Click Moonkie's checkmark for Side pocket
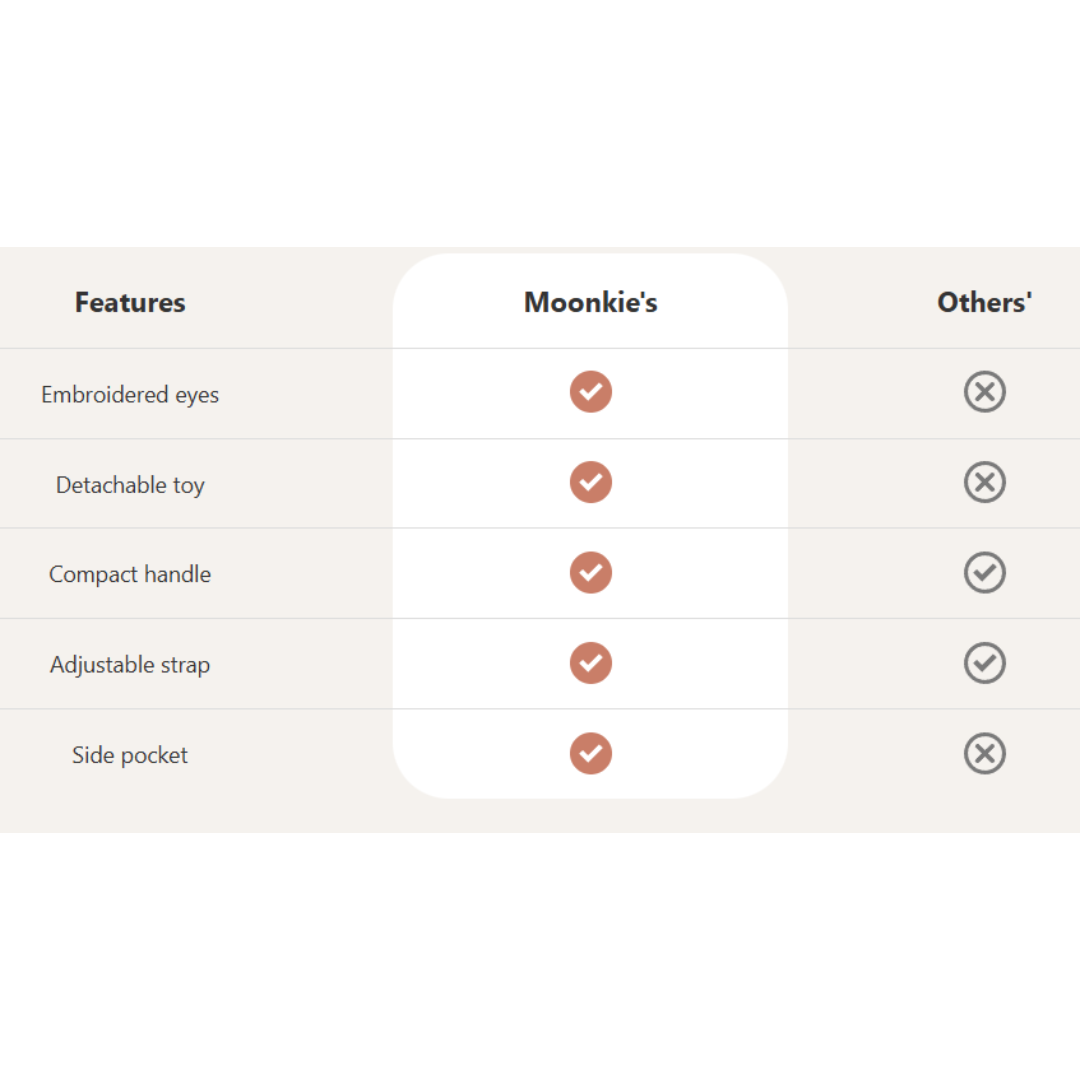 point(591,753)
